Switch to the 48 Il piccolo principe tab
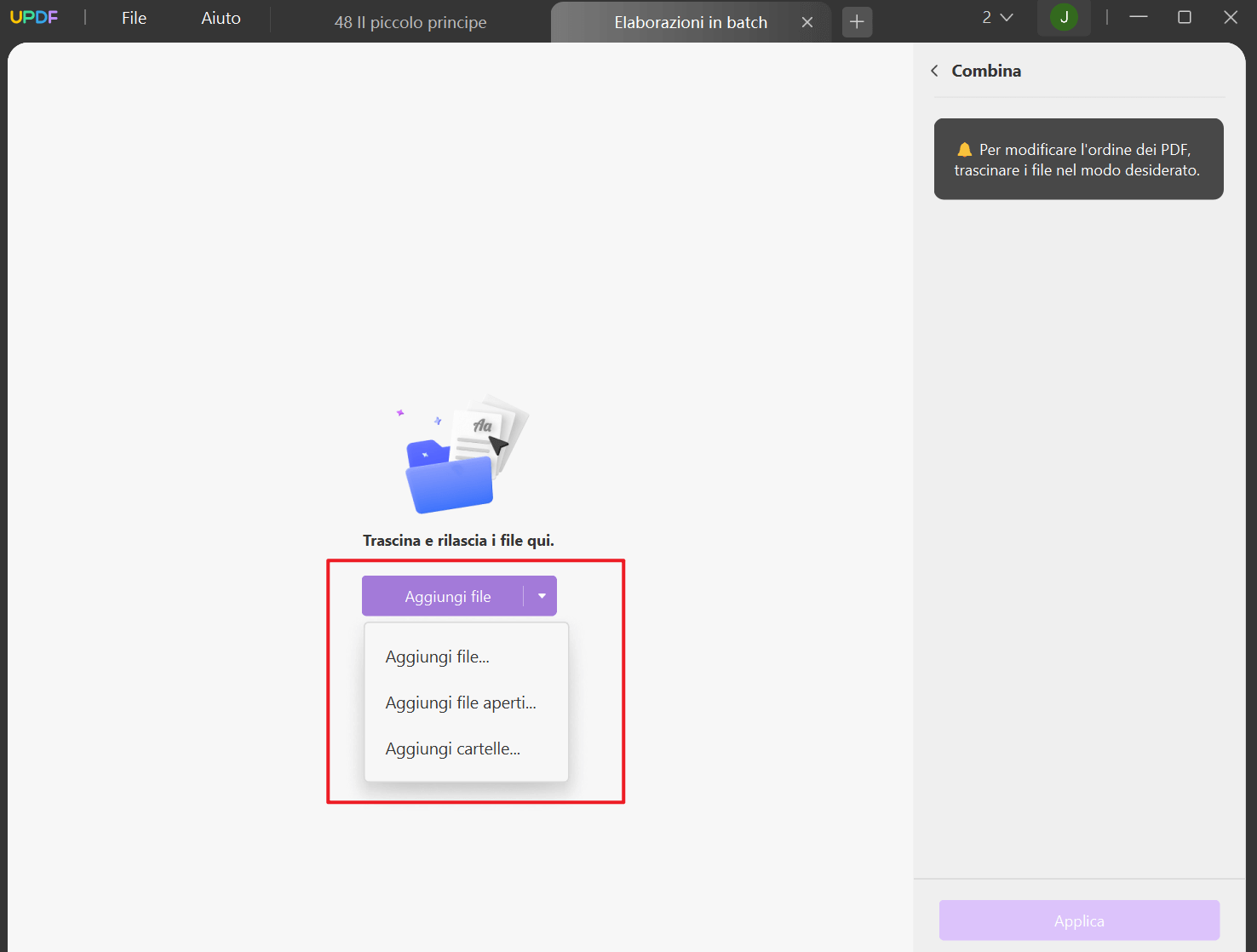1257x952 pixels. [x=410, y=22]
